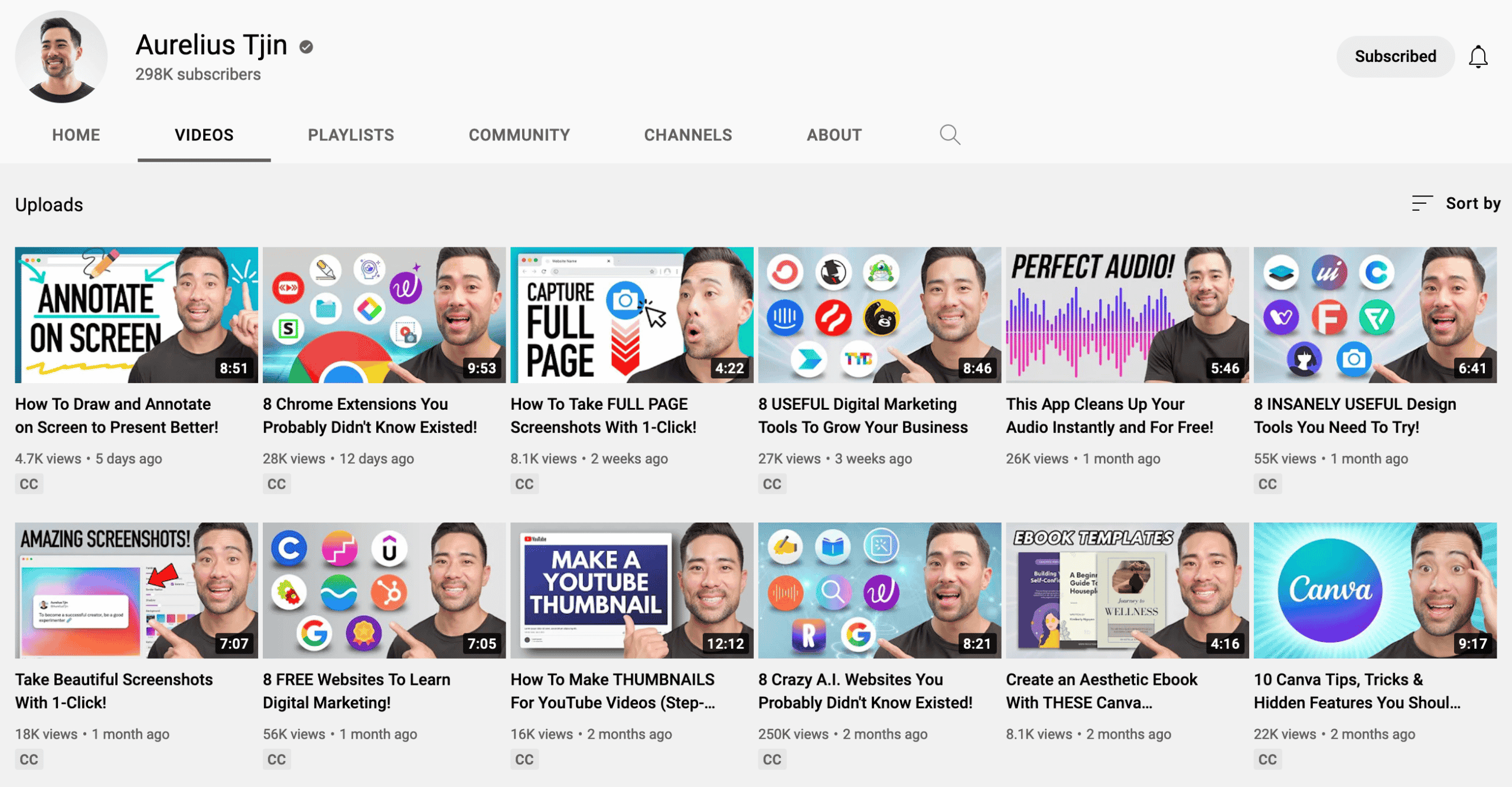Open title link 8 Crazy A.I. Websites
Screen dimensions: 1512x787
tap(865, 691)
